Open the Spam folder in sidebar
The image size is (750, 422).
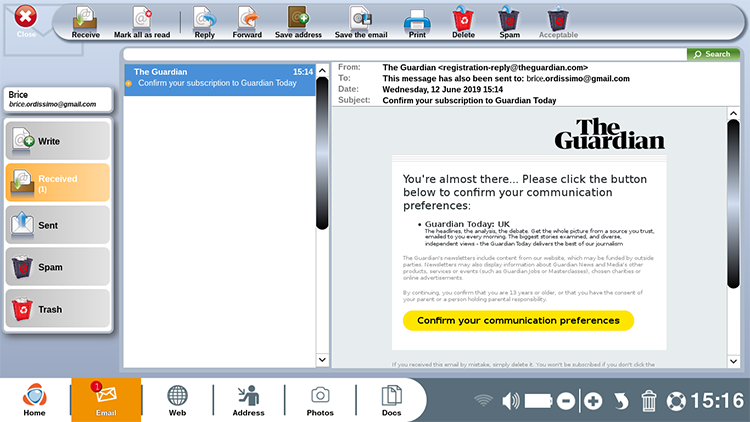(x=57, y=267)
